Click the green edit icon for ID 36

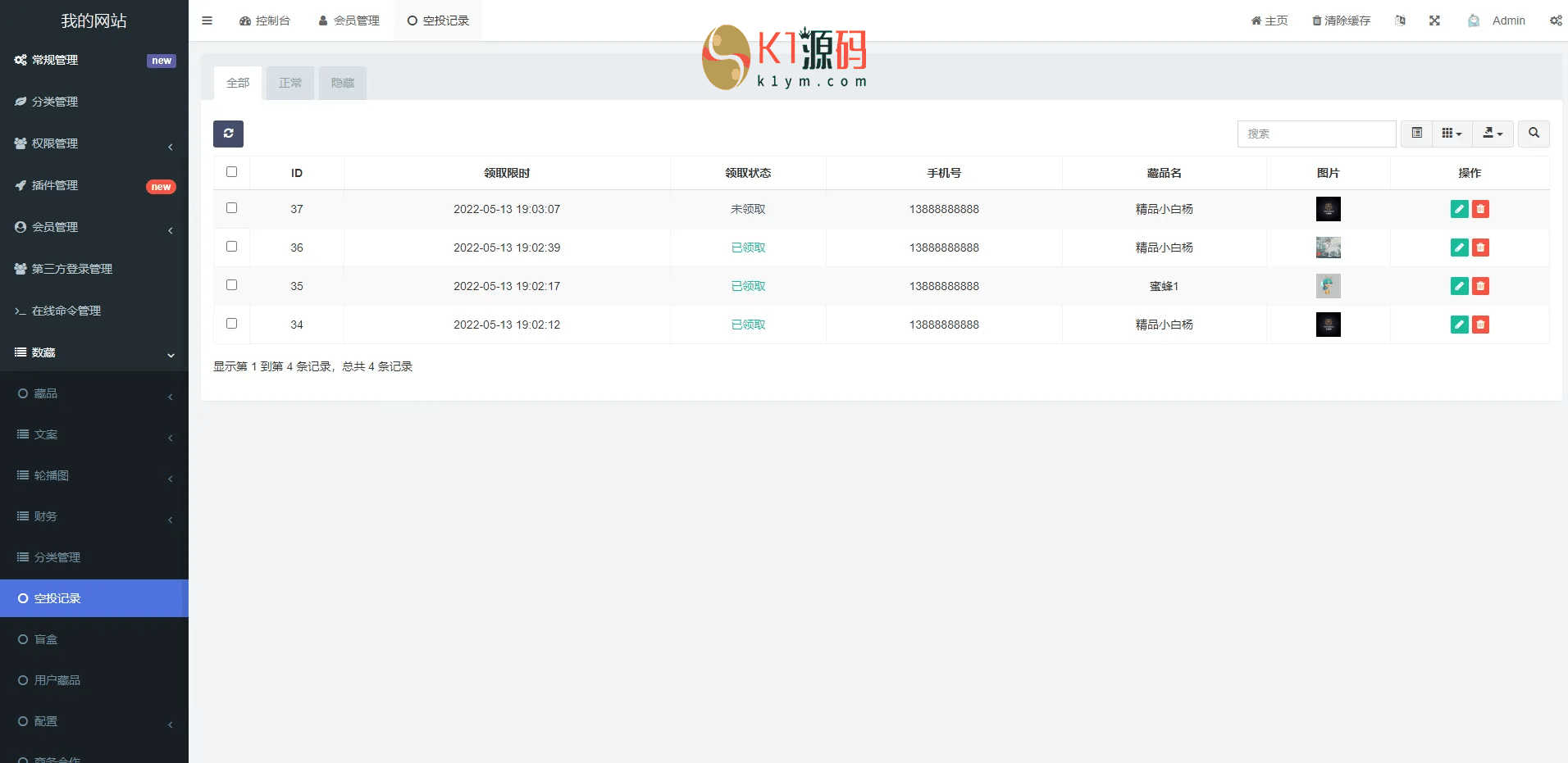(x=1459, y=248)
